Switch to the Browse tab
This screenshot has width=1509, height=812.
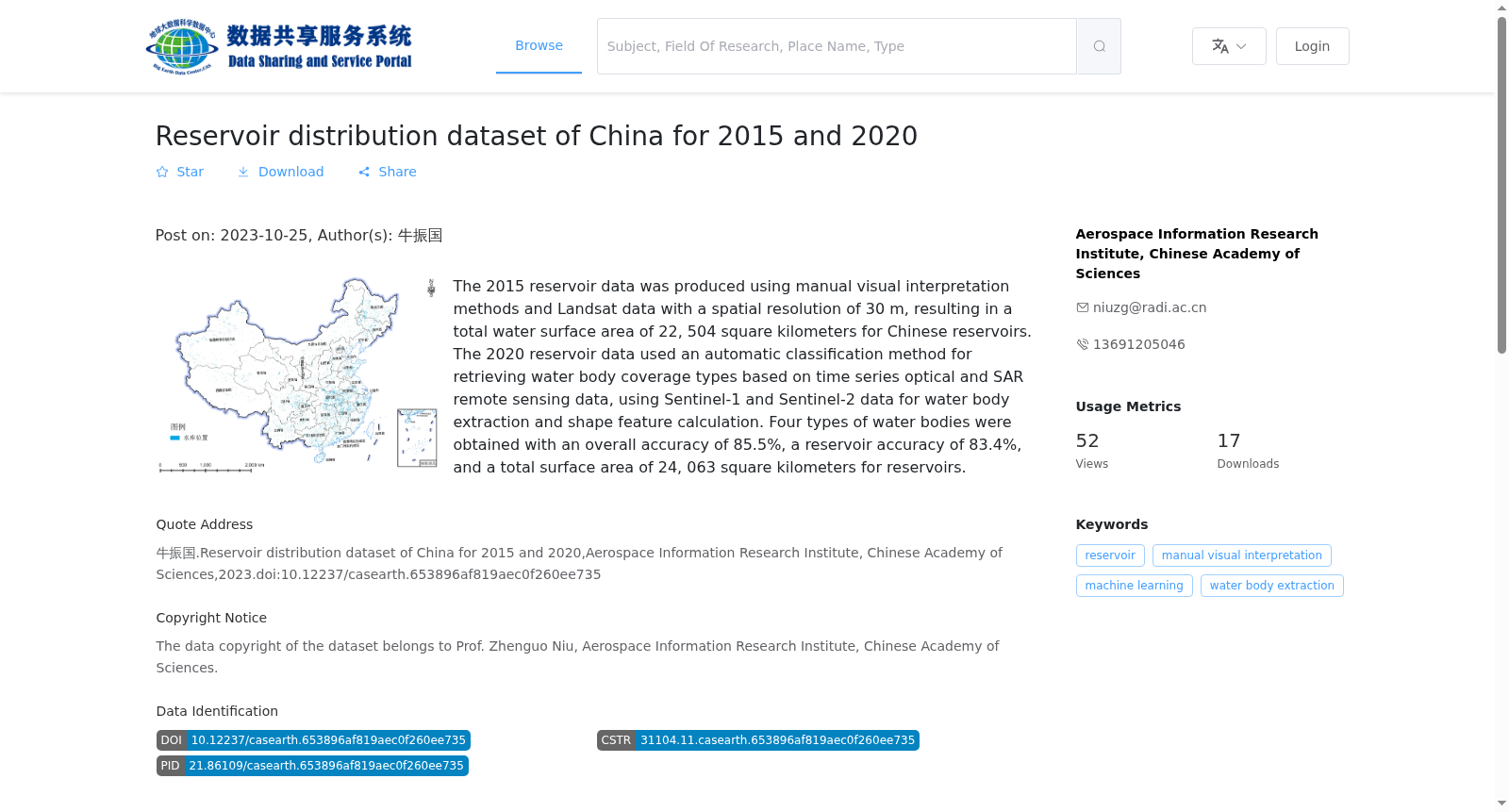[x=539, y=45]
